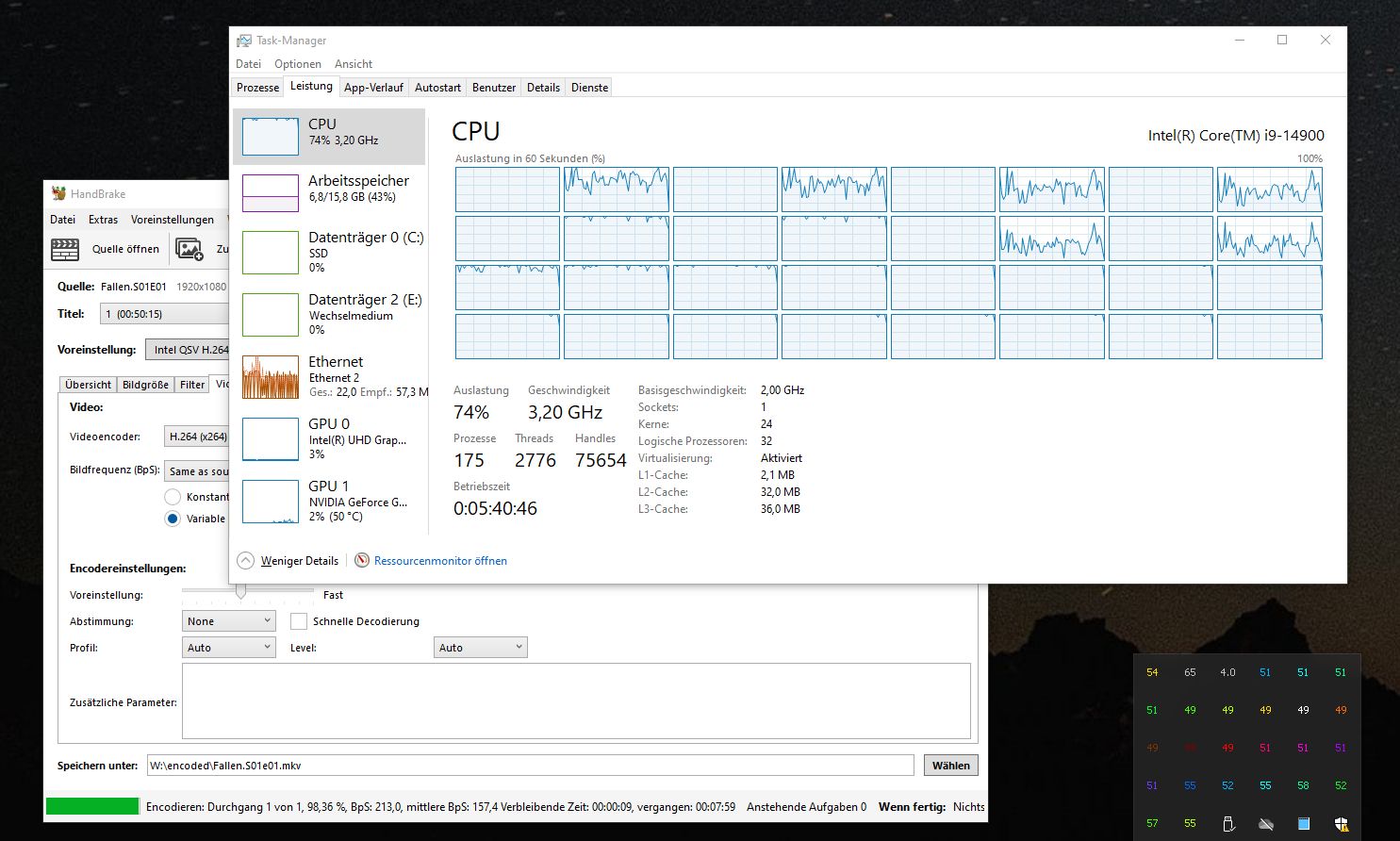Image resolution: width=1400 pixels, height=841 pixels.
Task: Select Konstant frame rate radio button
Action: pyautogui.click(x=173, y=497)
